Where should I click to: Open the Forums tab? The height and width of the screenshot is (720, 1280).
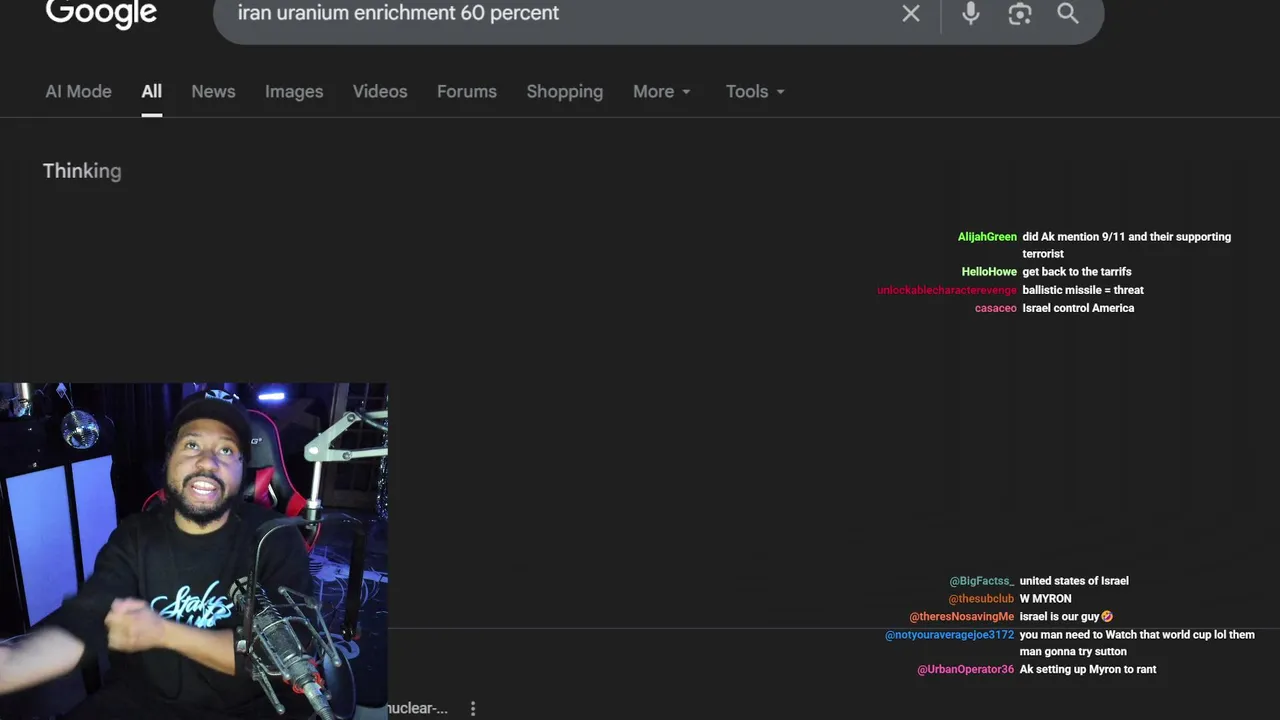(x=467, y=91)
